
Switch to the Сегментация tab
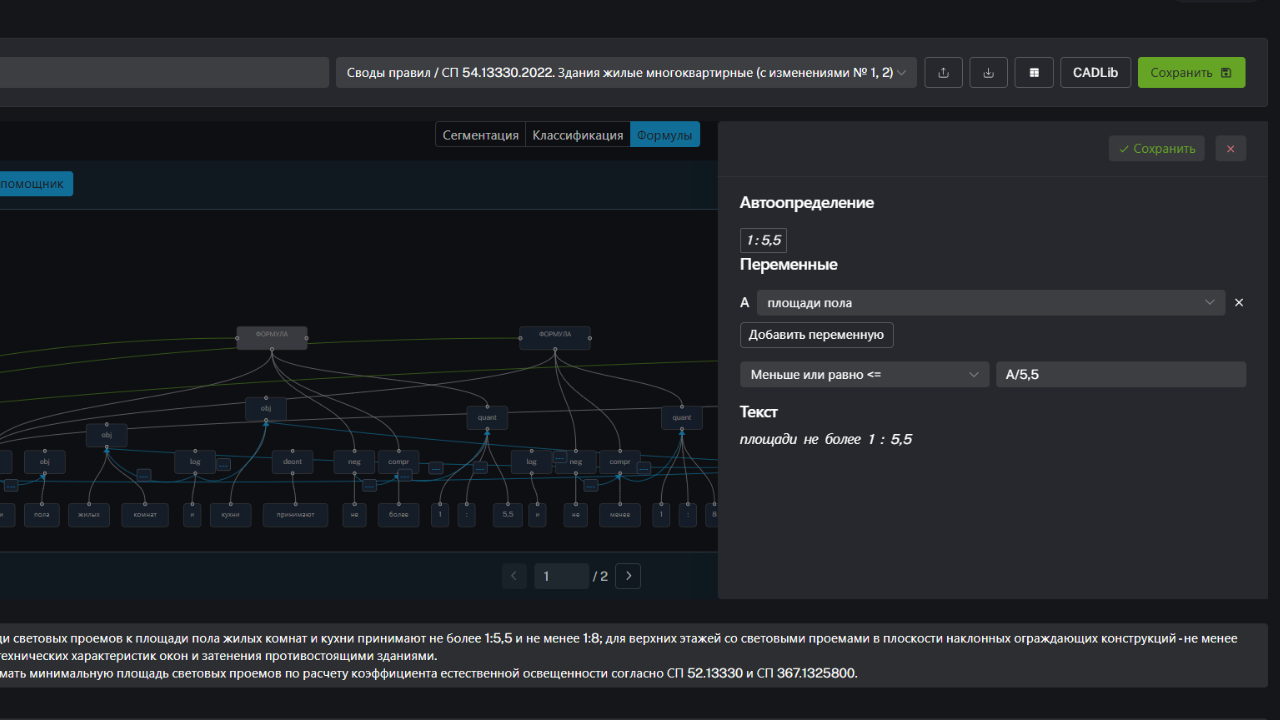(480, 135)
